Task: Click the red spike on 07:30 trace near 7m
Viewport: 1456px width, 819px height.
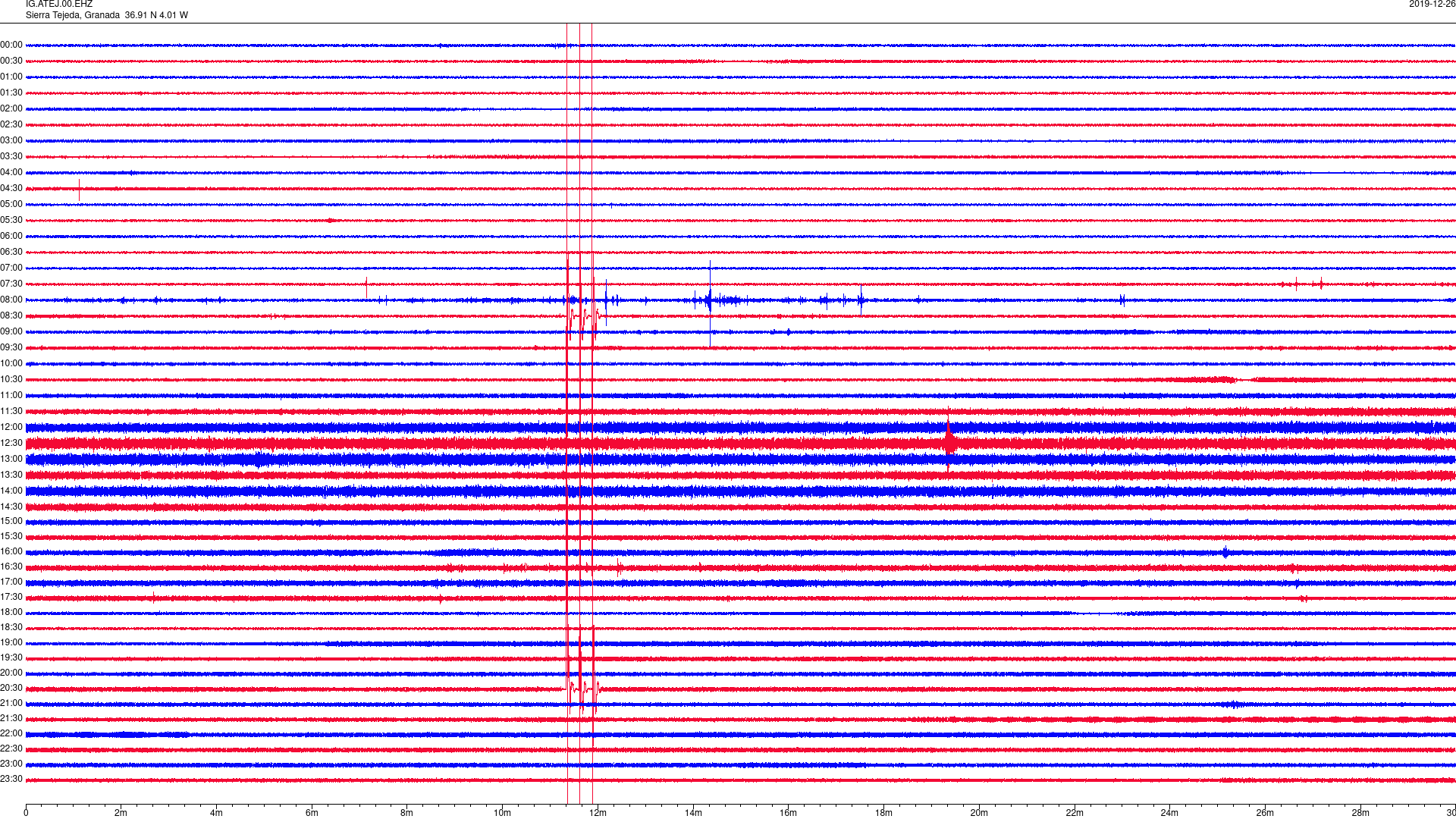Action: click(366, 287)
